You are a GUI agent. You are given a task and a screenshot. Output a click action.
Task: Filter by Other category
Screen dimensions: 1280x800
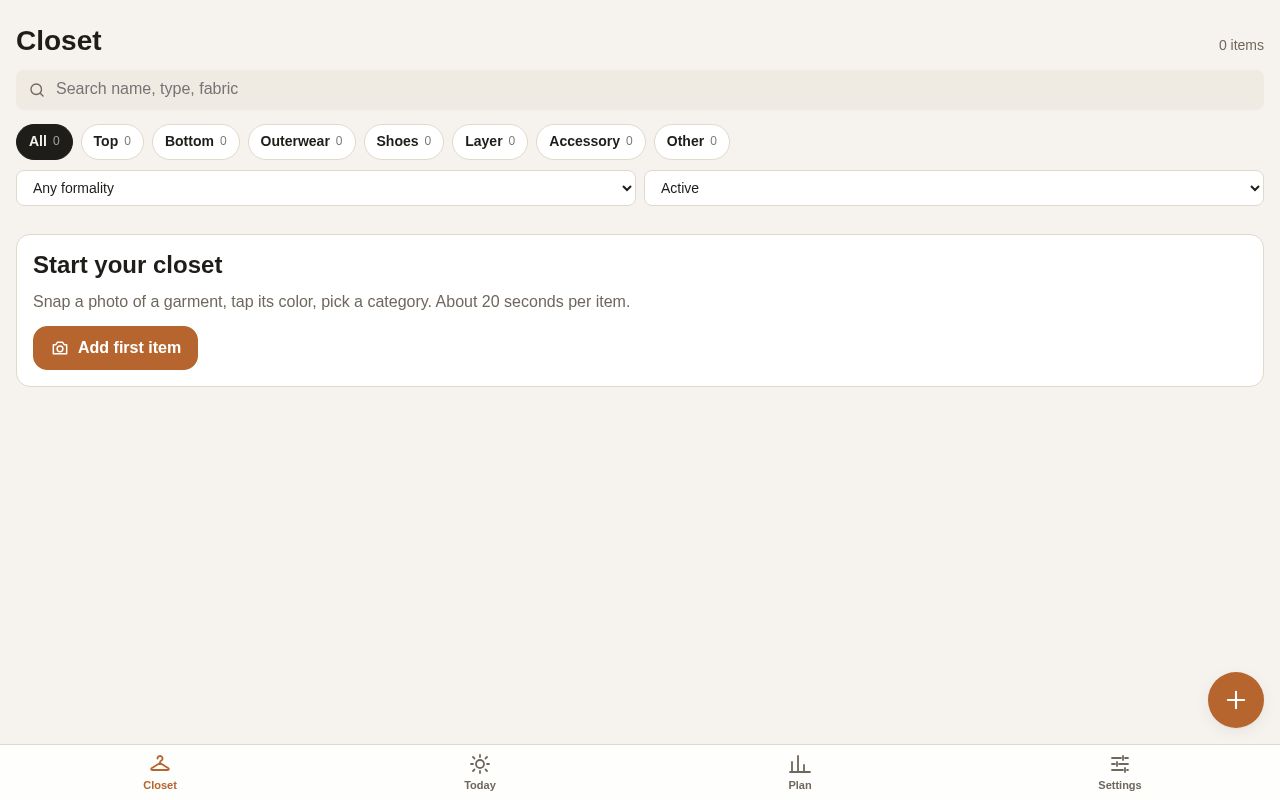(x=692, y=142)
